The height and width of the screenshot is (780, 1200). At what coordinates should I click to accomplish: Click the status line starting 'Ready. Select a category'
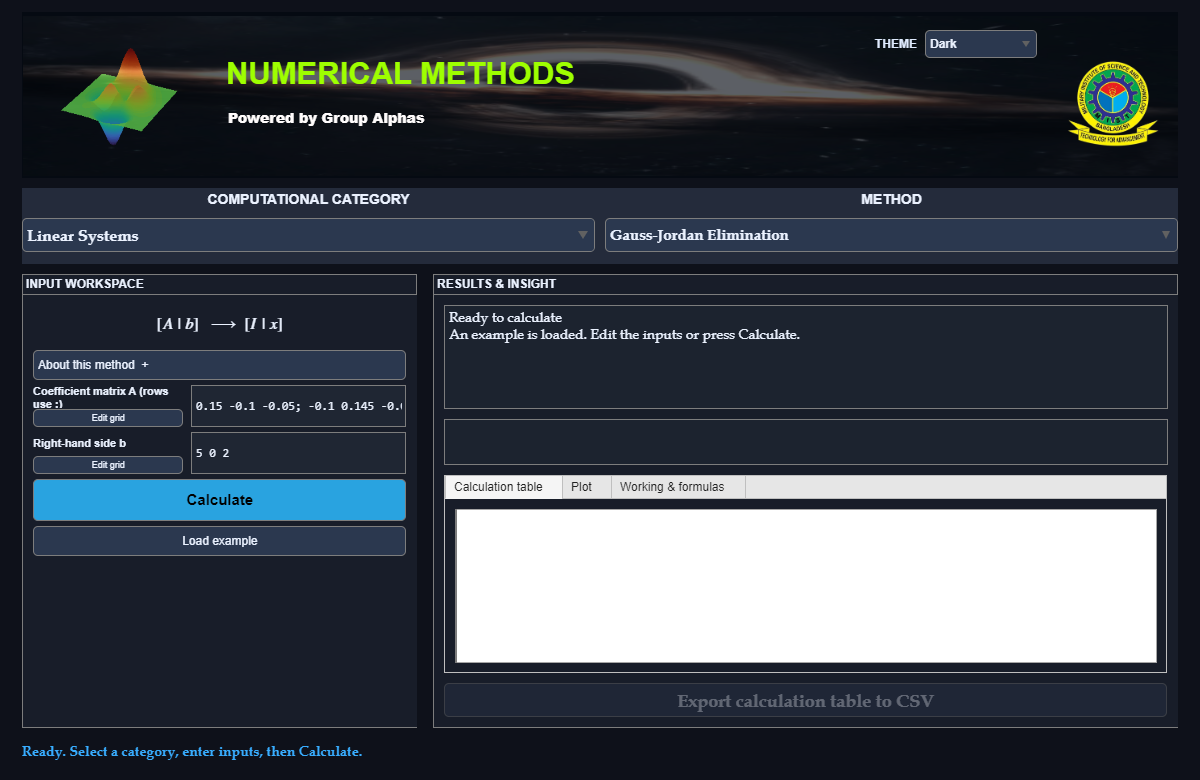(x=192, y=751)
